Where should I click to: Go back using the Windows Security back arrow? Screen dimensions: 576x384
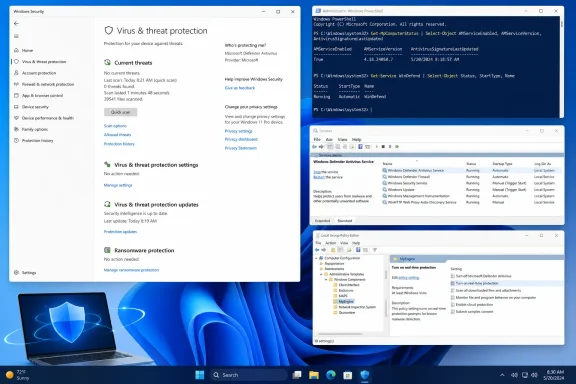click(x=16, y=24)
